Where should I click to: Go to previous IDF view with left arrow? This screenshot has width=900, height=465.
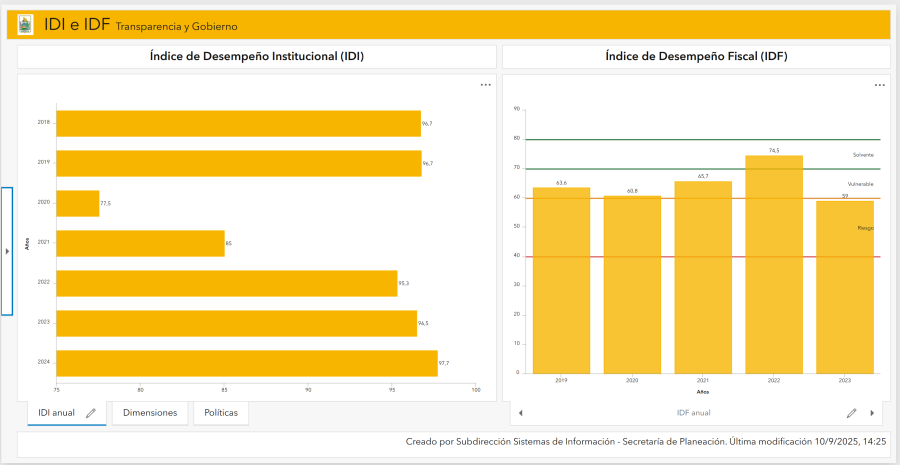[521, 413]
